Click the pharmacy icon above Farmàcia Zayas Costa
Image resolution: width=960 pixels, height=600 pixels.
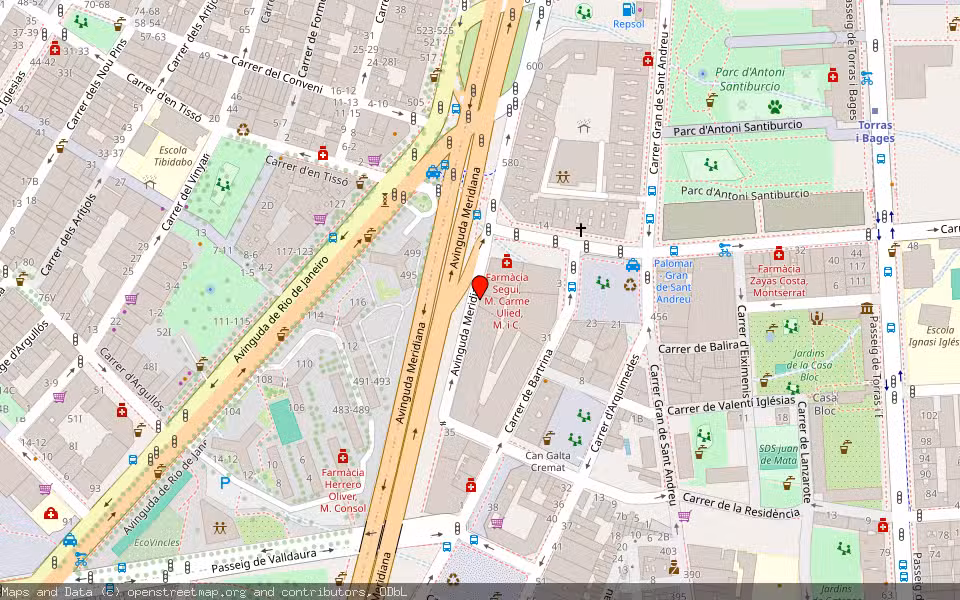779,253
